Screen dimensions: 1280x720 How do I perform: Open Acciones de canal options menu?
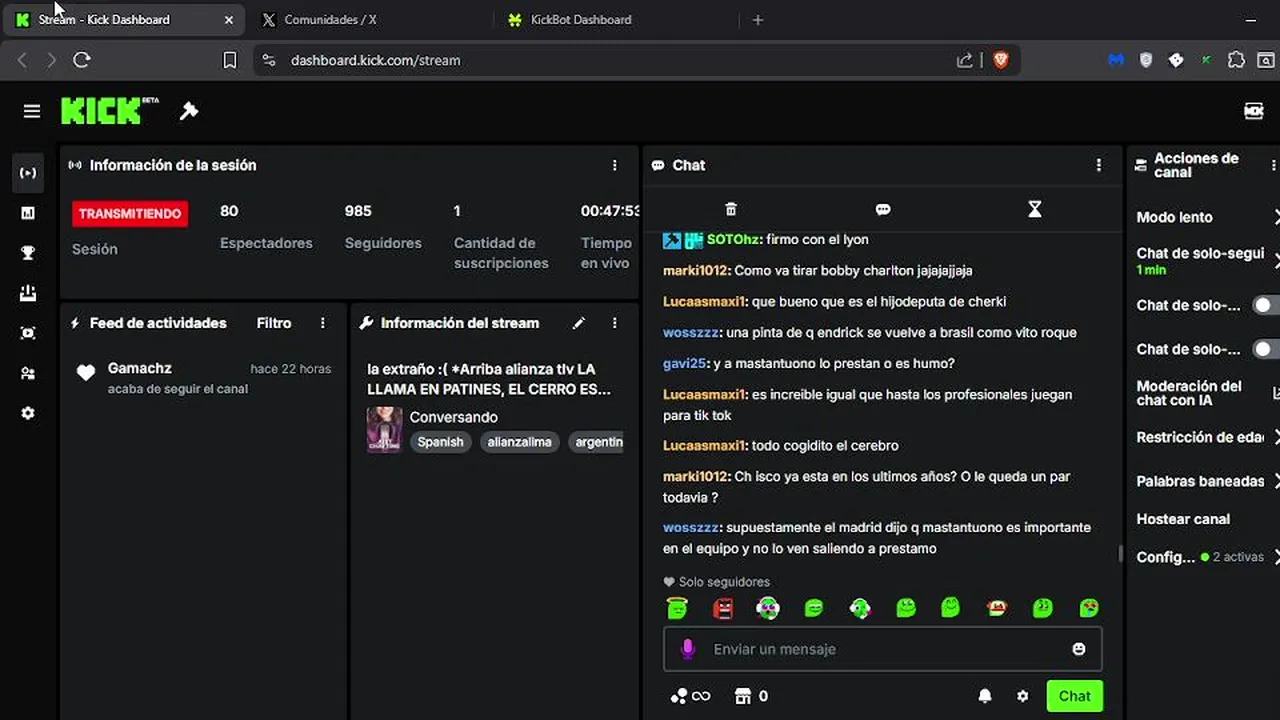pos(1273,165)
